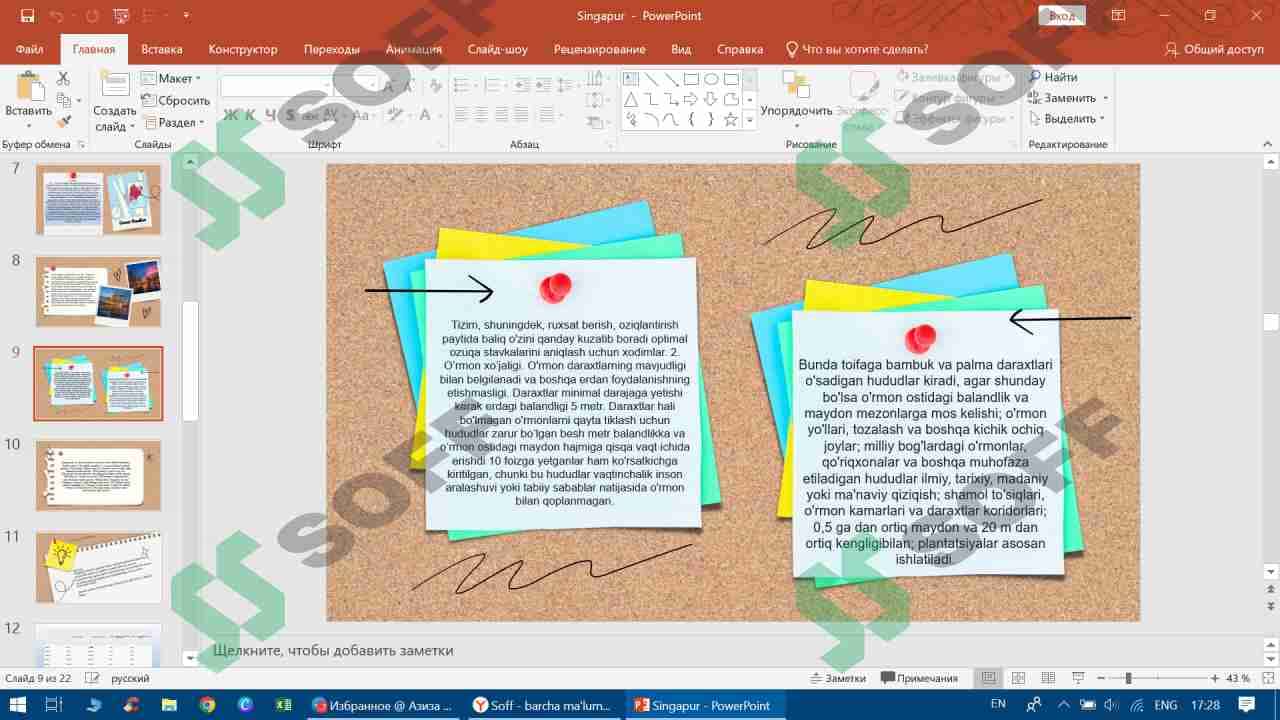1280x720 pixels.
Task: Click Share (Общий доступ) button
Action: click(x=1214, y=49)
